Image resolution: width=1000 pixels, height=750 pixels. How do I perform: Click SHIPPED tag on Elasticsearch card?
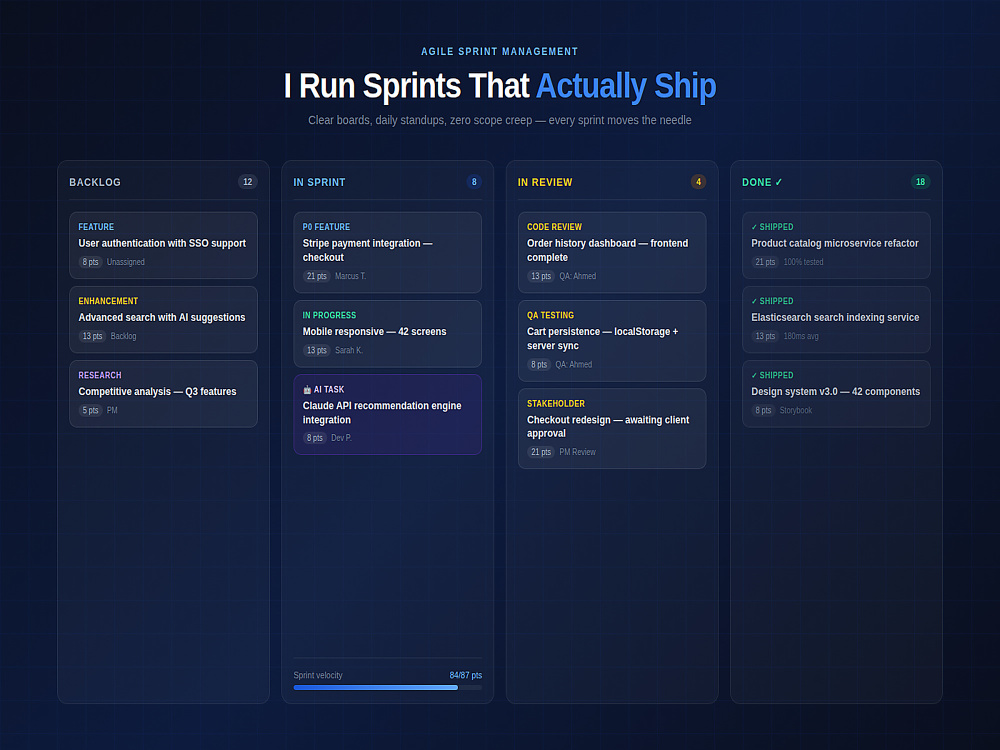point(772,301)
